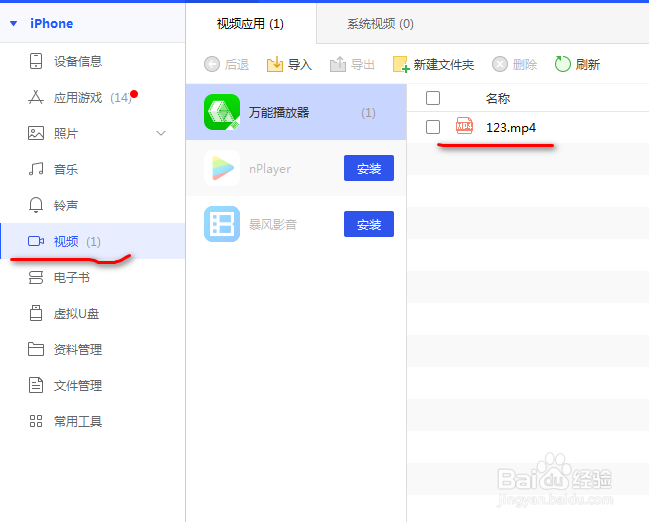The image size is (649, 522).
Task: Open the 常用工具 grid icon
Action: pyautogui.click(x=36, y=421)
